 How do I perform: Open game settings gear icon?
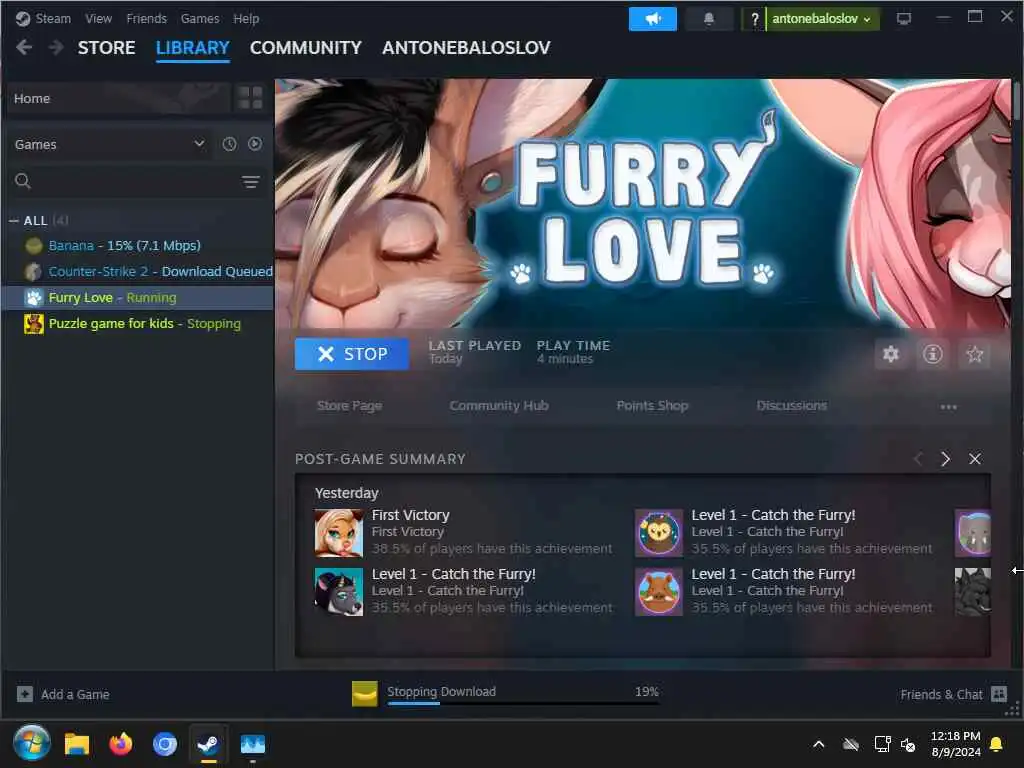891,354
